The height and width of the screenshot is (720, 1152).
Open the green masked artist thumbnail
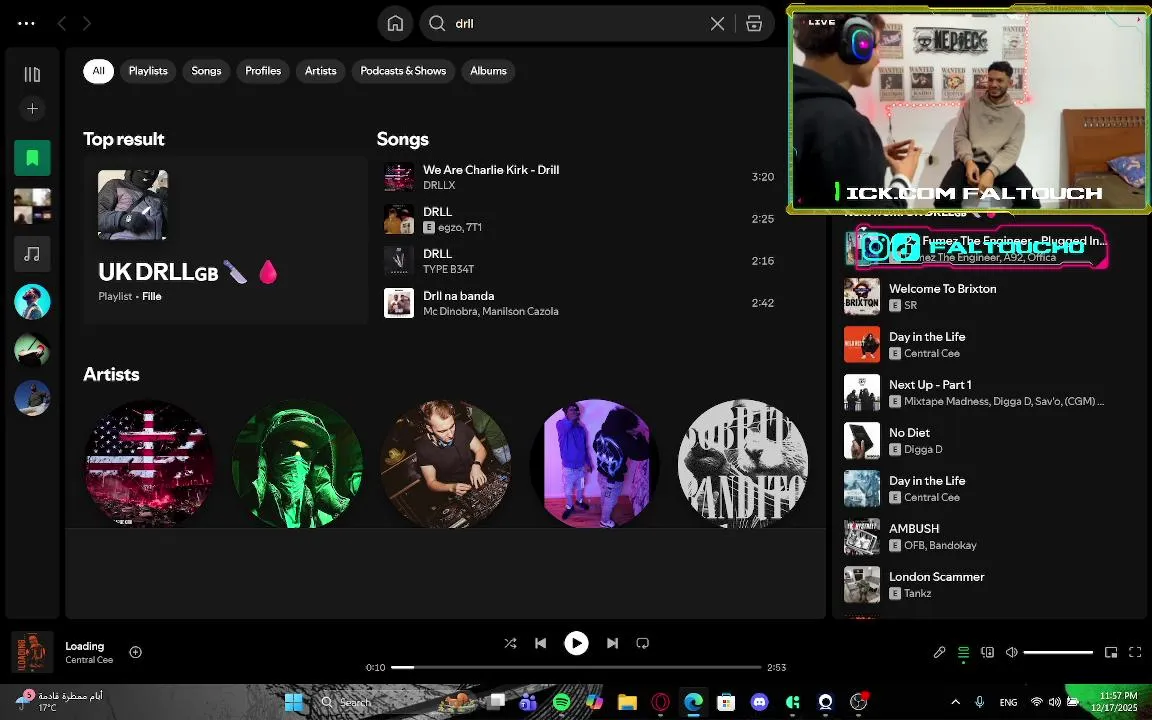click(x=298, y=464)
